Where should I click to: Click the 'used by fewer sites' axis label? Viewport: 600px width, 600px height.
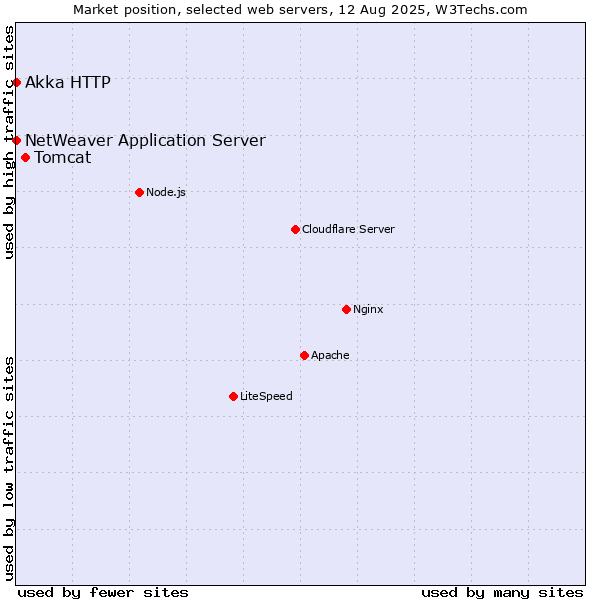tap(103, 593)
